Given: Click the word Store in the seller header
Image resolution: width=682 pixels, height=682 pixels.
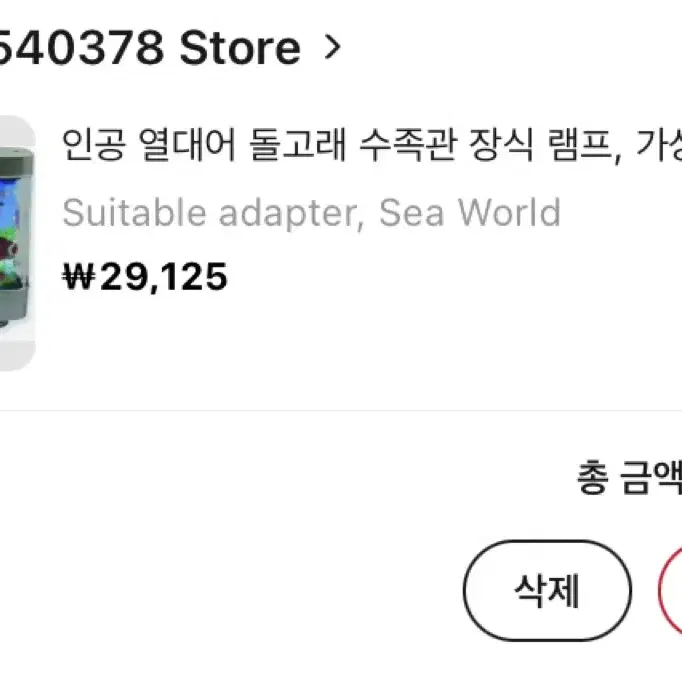Looking at the screenshot, I should coord(240,47).
